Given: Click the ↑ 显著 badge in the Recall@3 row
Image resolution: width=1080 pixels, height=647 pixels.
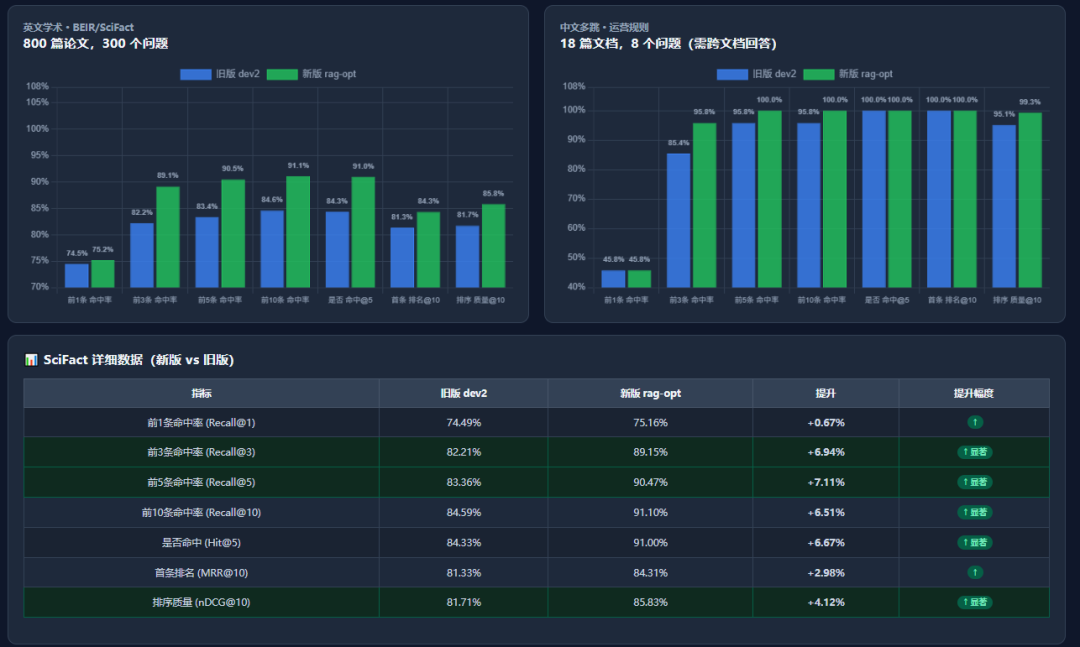Looking at the screenshot, I should pos(974,453).
